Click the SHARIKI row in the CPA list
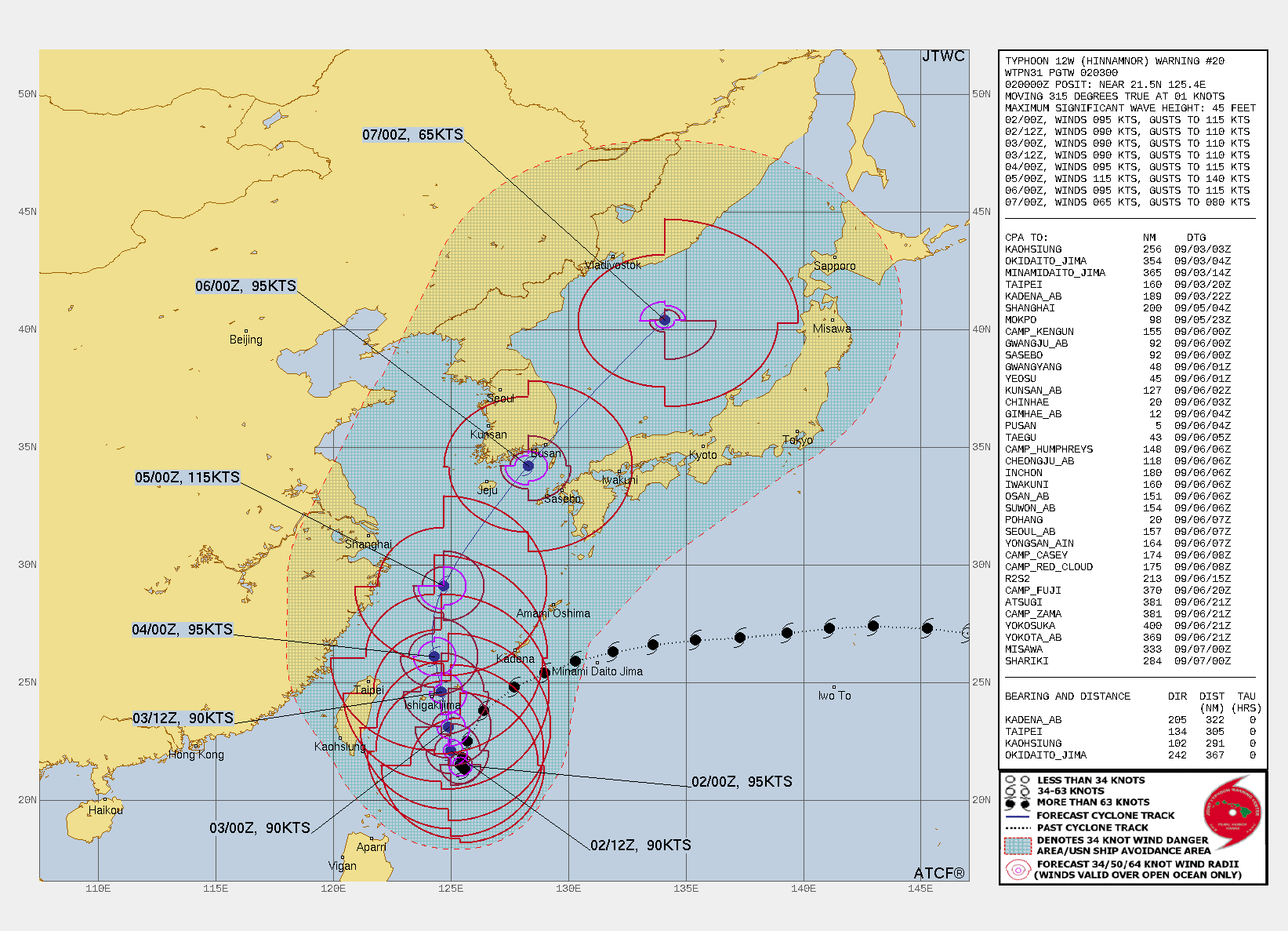Image resolution: width=1288 pixels, height=931 pixels. (x=1118, y=661)
